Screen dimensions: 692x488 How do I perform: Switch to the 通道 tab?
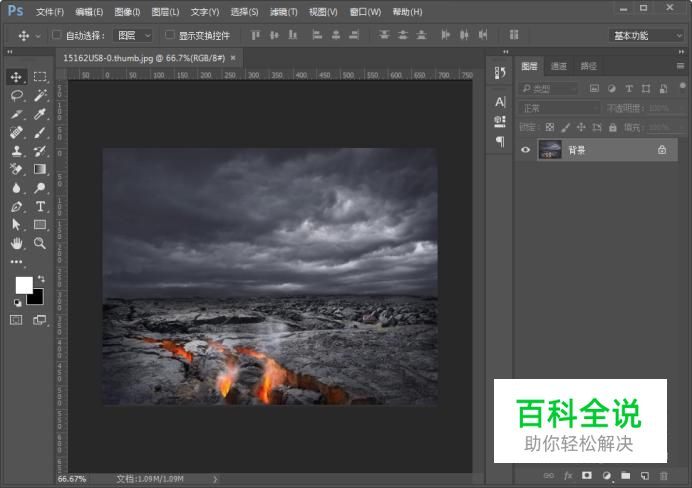(x=558, y=66)
